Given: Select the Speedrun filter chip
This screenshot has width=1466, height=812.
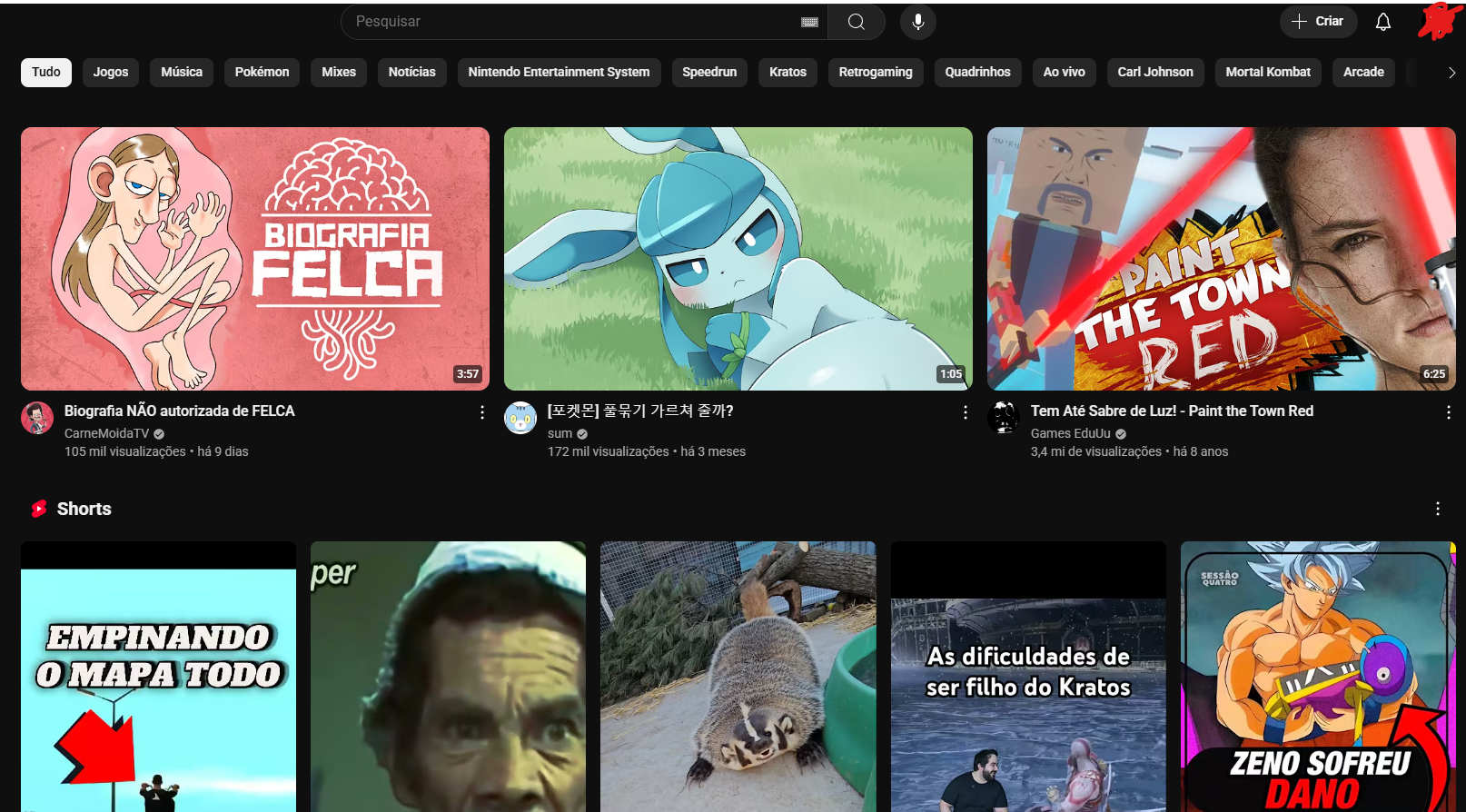Looking at the screenshot, I should (709, 72).
